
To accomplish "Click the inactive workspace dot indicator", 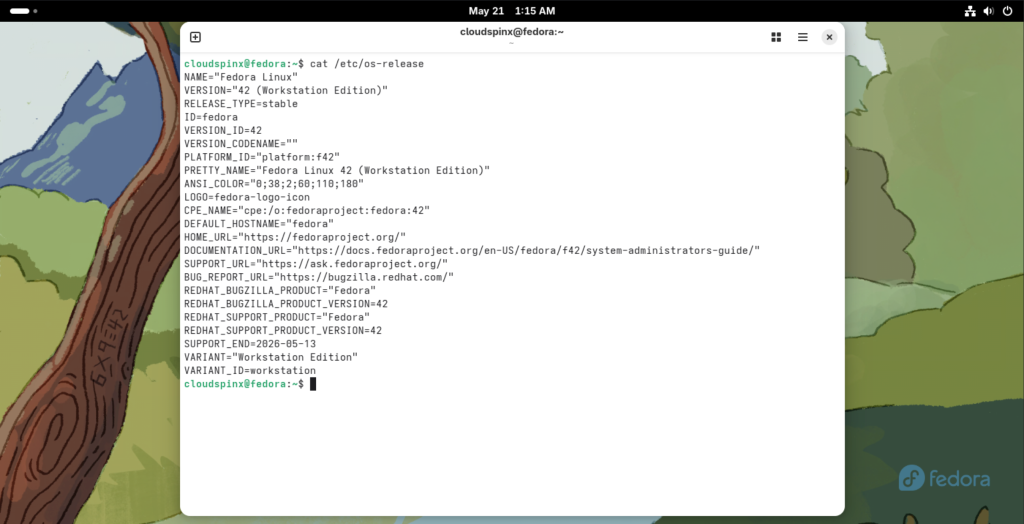I will [x=35, y=11].
